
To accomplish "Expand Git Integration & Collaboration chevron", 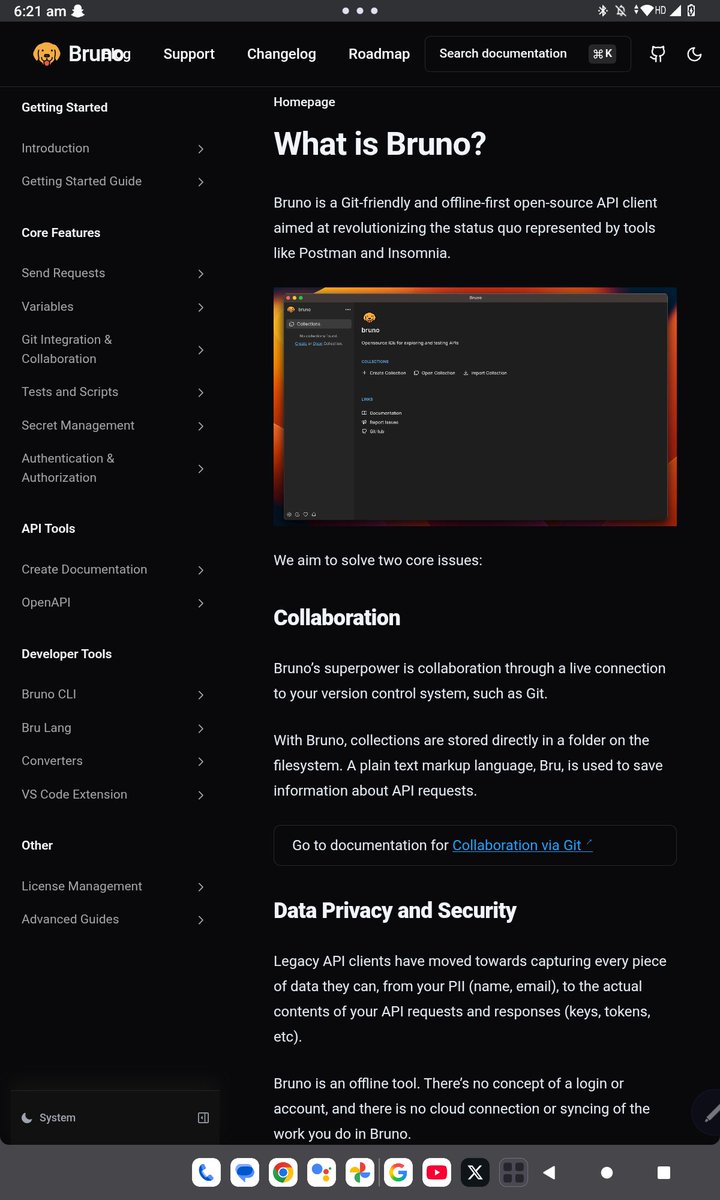I will coord(201,350).
